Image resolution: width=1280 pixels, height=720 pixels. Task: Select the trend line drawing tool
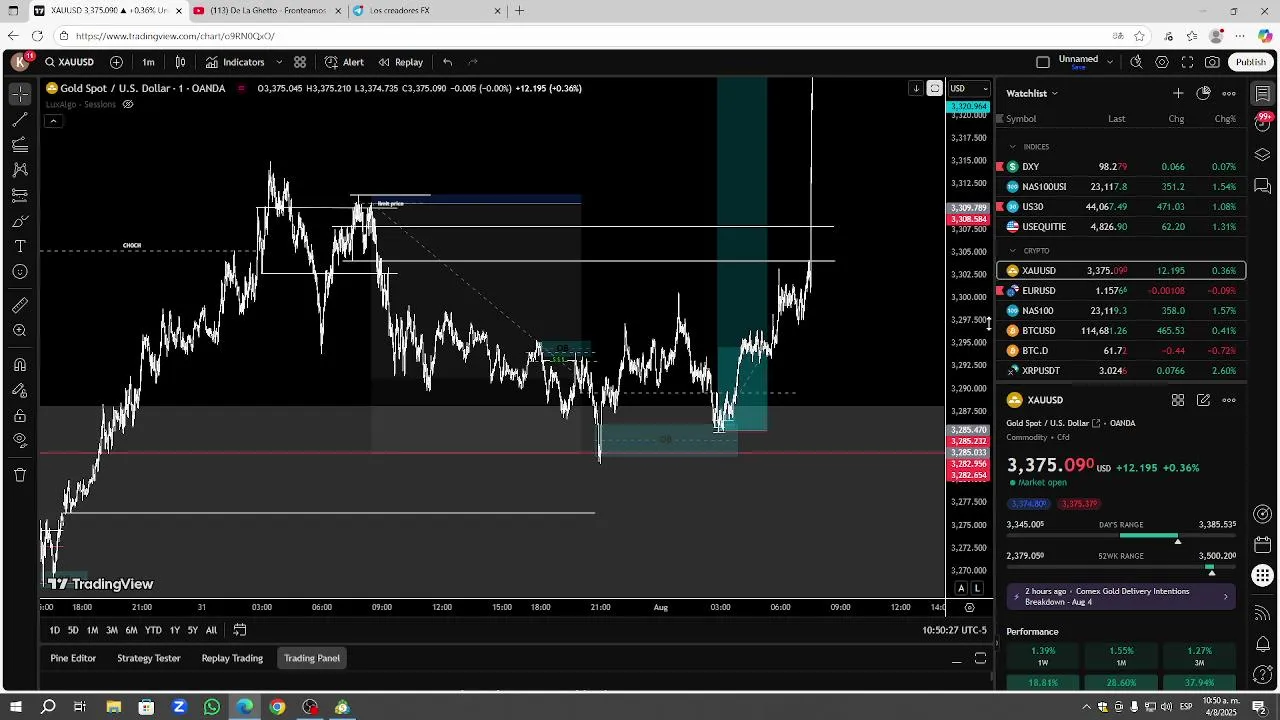(20, 120)
